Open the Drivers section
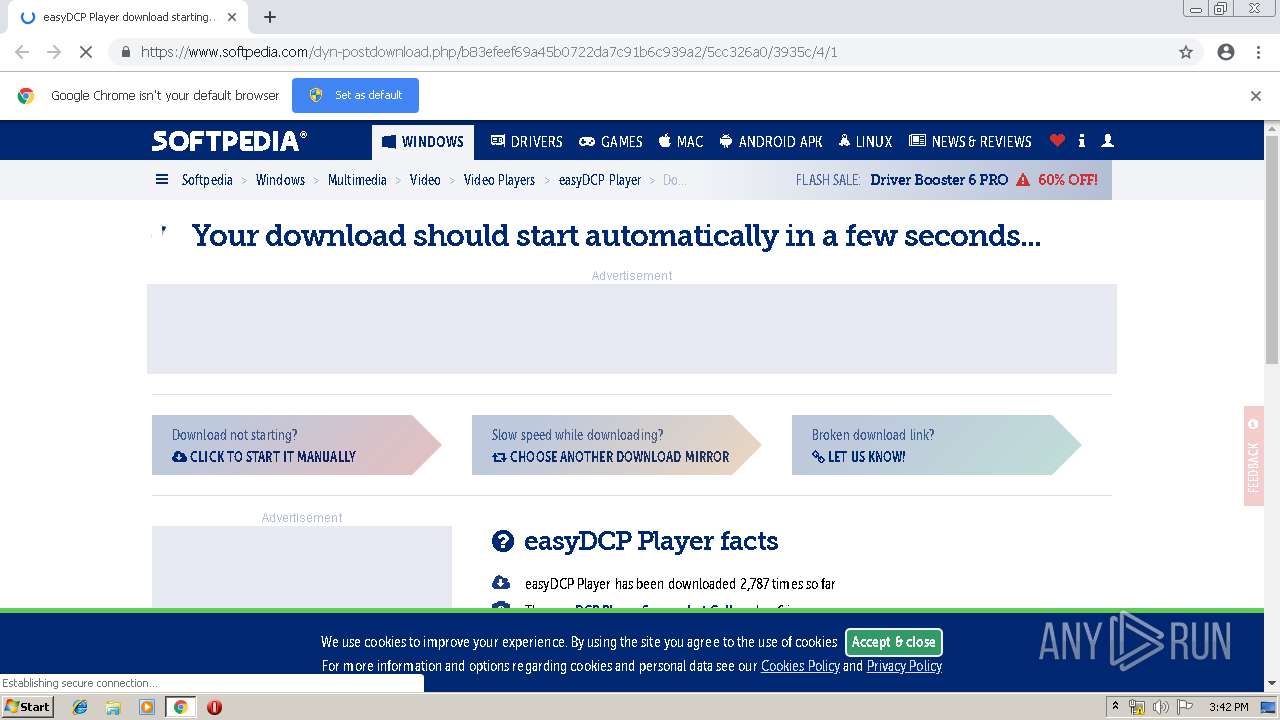Image resolution: width=1280 pixels, height=720 pixels. click(527, 142)
